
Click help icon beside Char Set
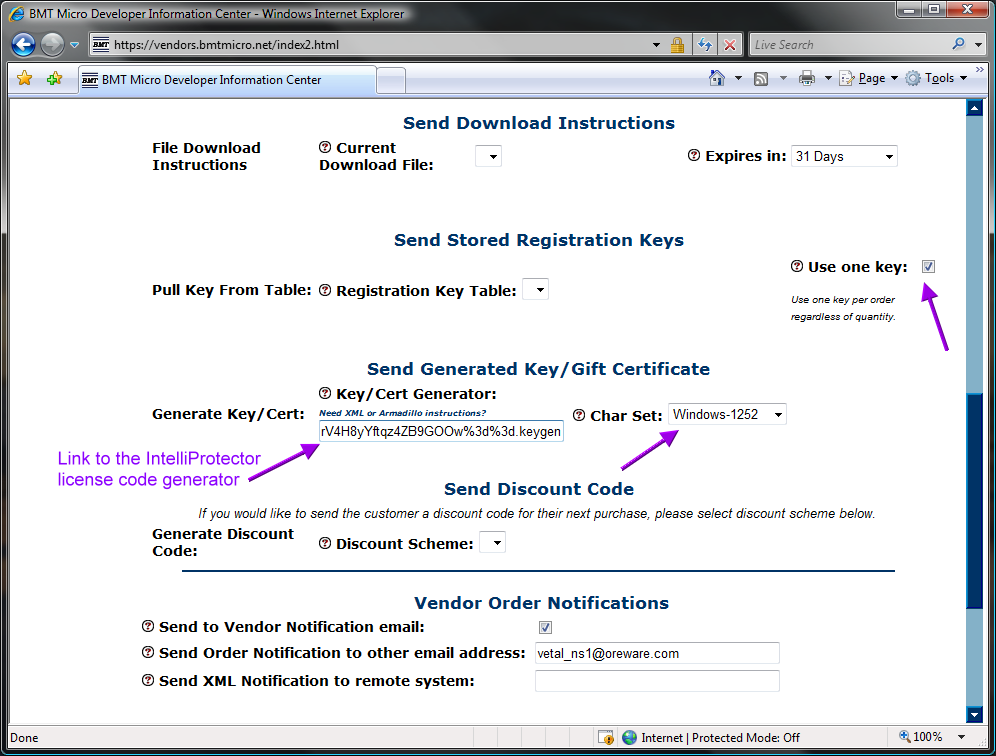[x=579, y=415]
